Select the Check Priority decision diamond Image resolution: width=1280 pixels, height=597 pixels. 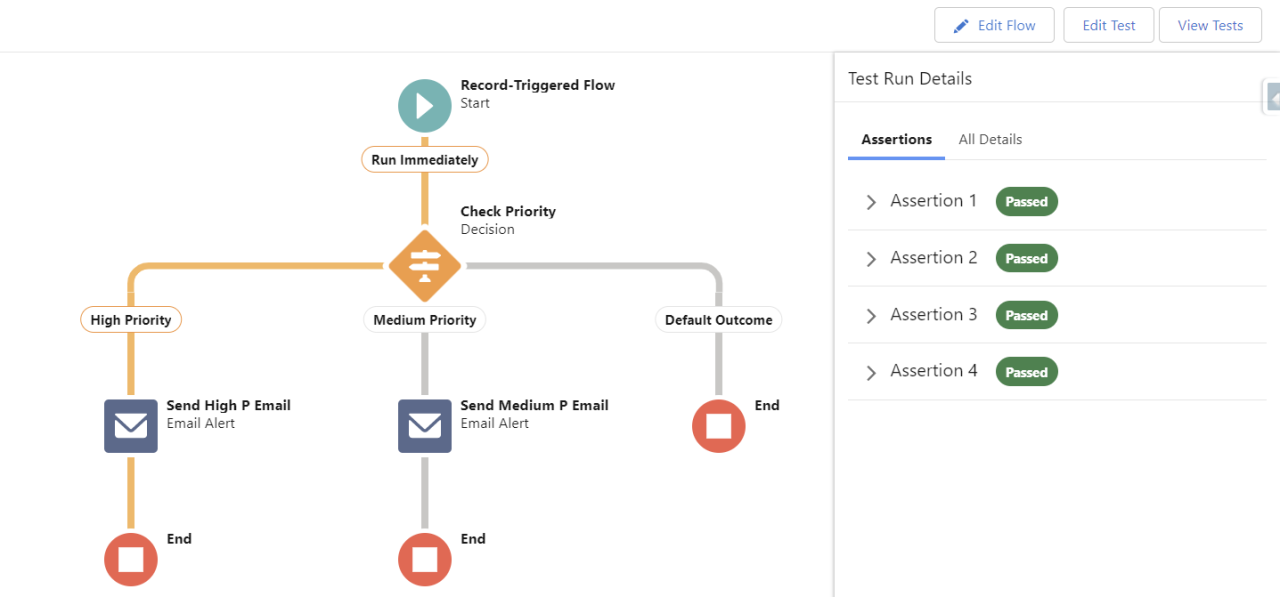424,266
